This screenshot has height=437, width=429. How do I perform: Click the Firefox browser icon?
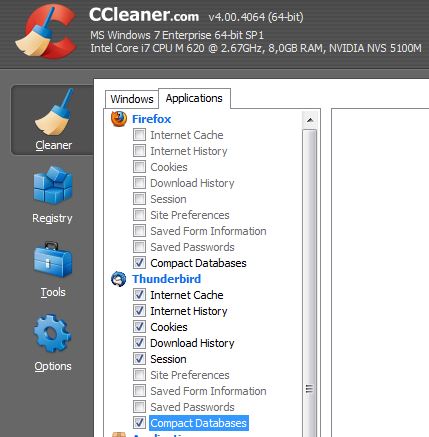(119, 119)
